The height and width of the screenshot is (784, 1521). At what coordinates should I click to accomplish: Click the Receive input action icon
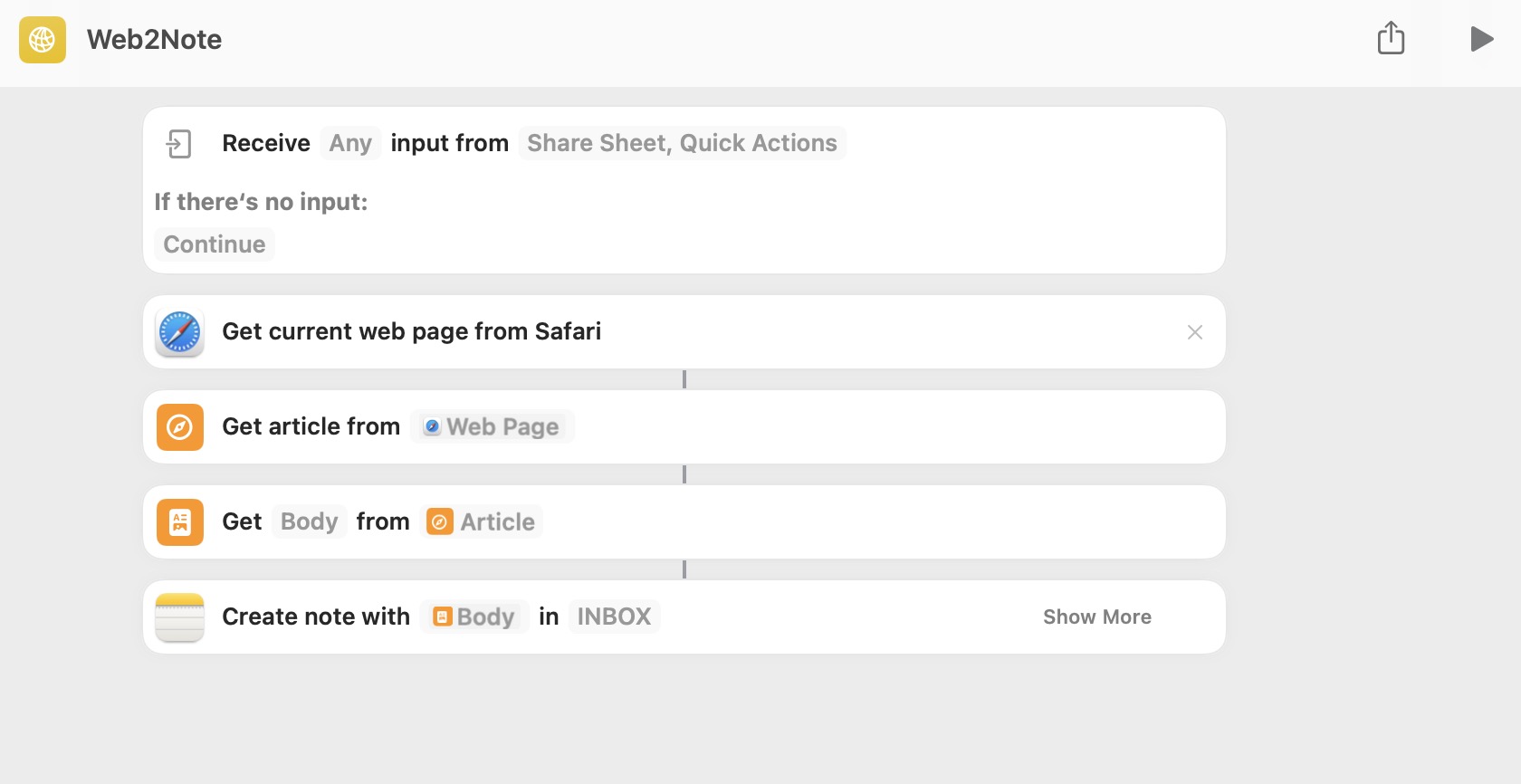(x=179, y=144)
